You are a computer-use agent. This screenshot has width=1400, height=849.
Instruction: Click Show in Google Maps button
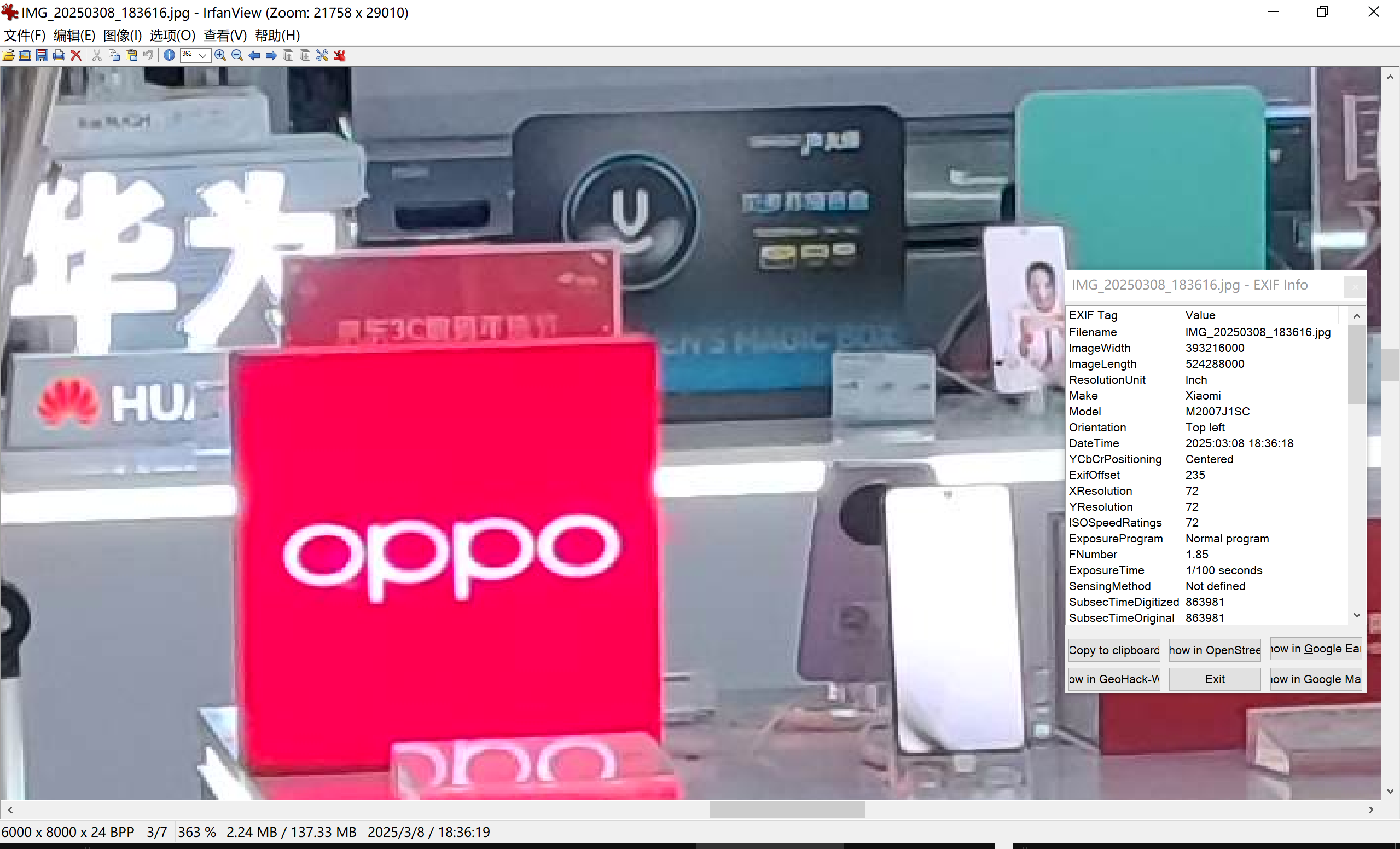tap(1315, 679)
